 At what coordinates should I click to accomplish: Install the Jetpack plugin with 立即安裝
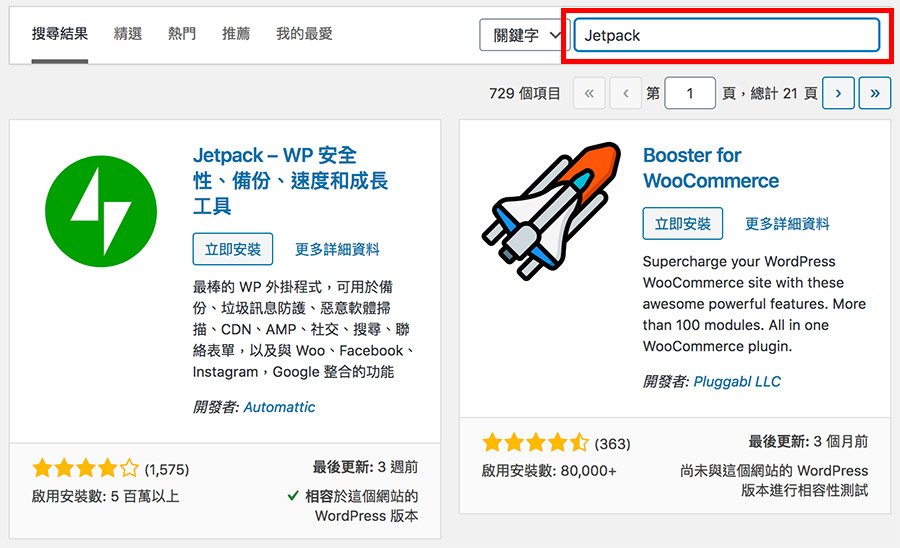[x=232, y=249]
